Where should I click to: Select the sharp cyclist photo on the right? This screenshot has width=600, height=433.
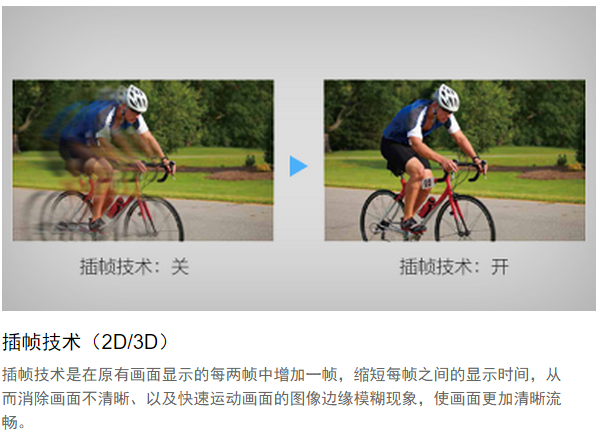click(x=455, y=160)
